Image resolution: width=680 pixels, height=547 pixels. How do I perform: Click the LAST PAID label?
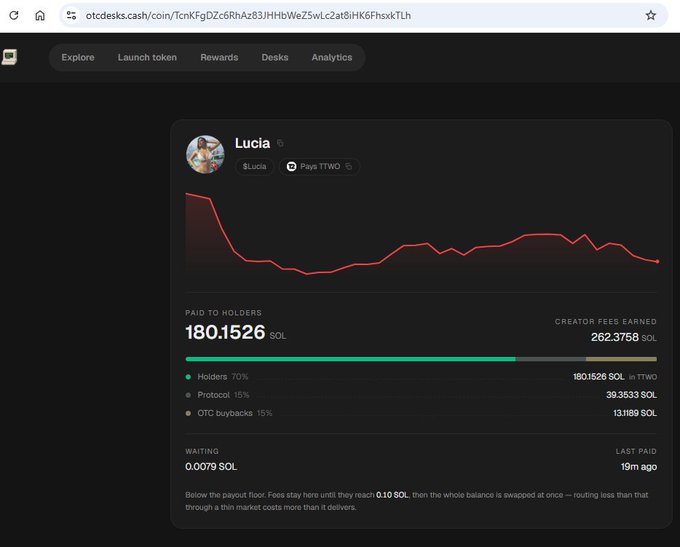point(636,451)
